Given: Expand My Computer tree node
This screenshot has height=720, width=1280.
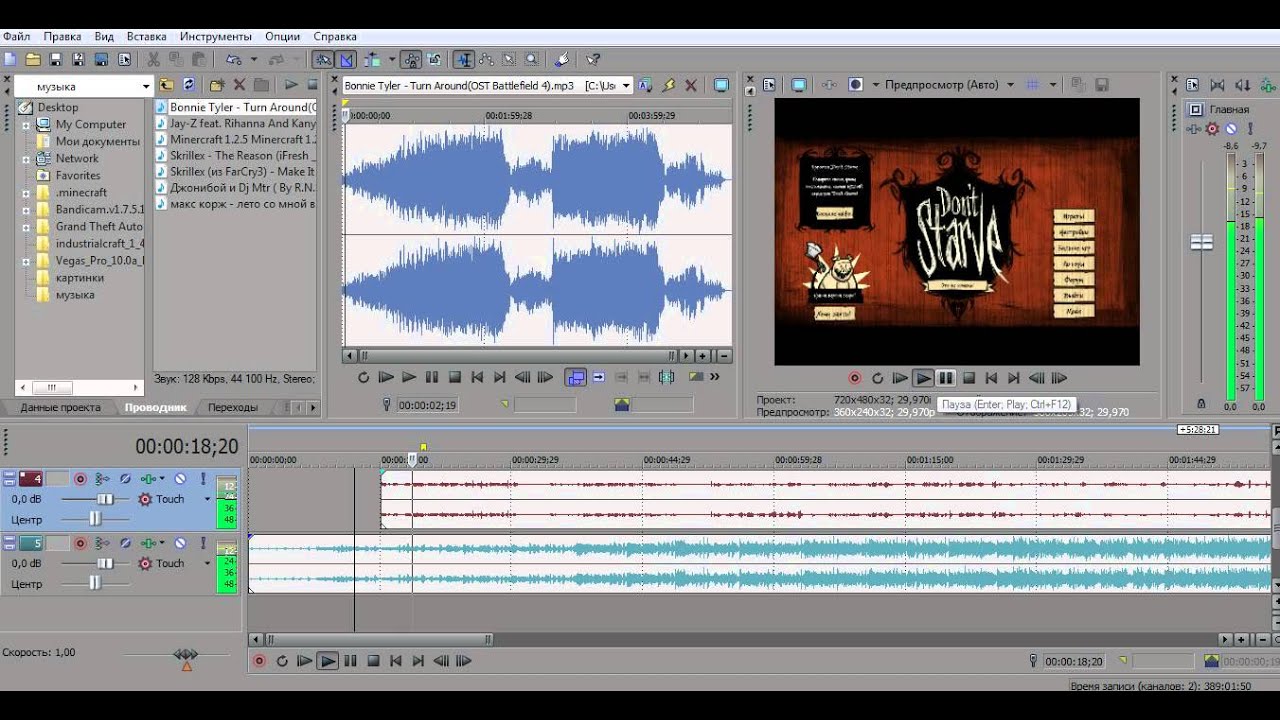Looking at the screenshot, I should (26, 125).
